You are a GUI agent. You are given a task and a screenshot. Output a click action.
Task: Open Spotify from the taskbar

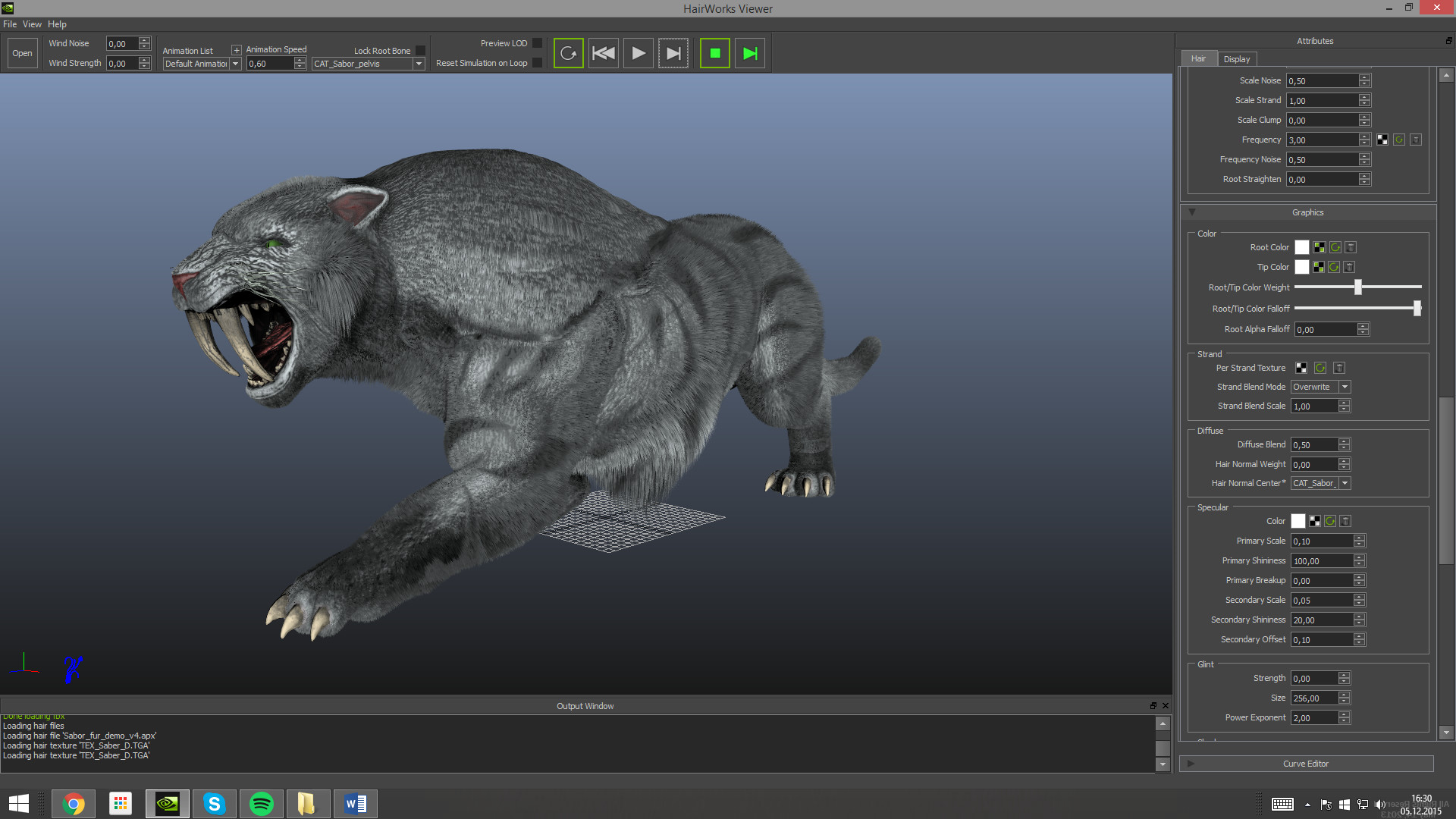coord(262,804)
